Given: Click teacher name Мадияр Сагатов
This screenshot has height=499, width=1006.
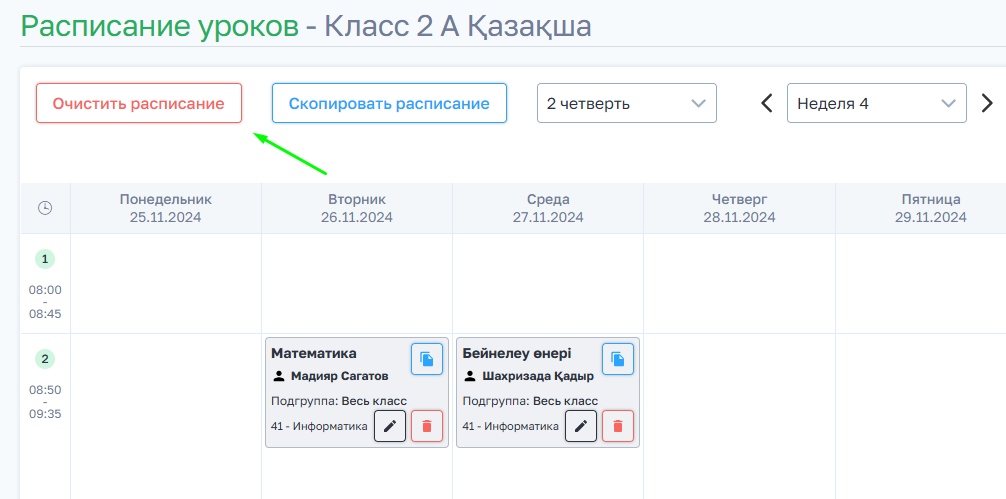Looking at the screenshot, I should tap(340, 376).
